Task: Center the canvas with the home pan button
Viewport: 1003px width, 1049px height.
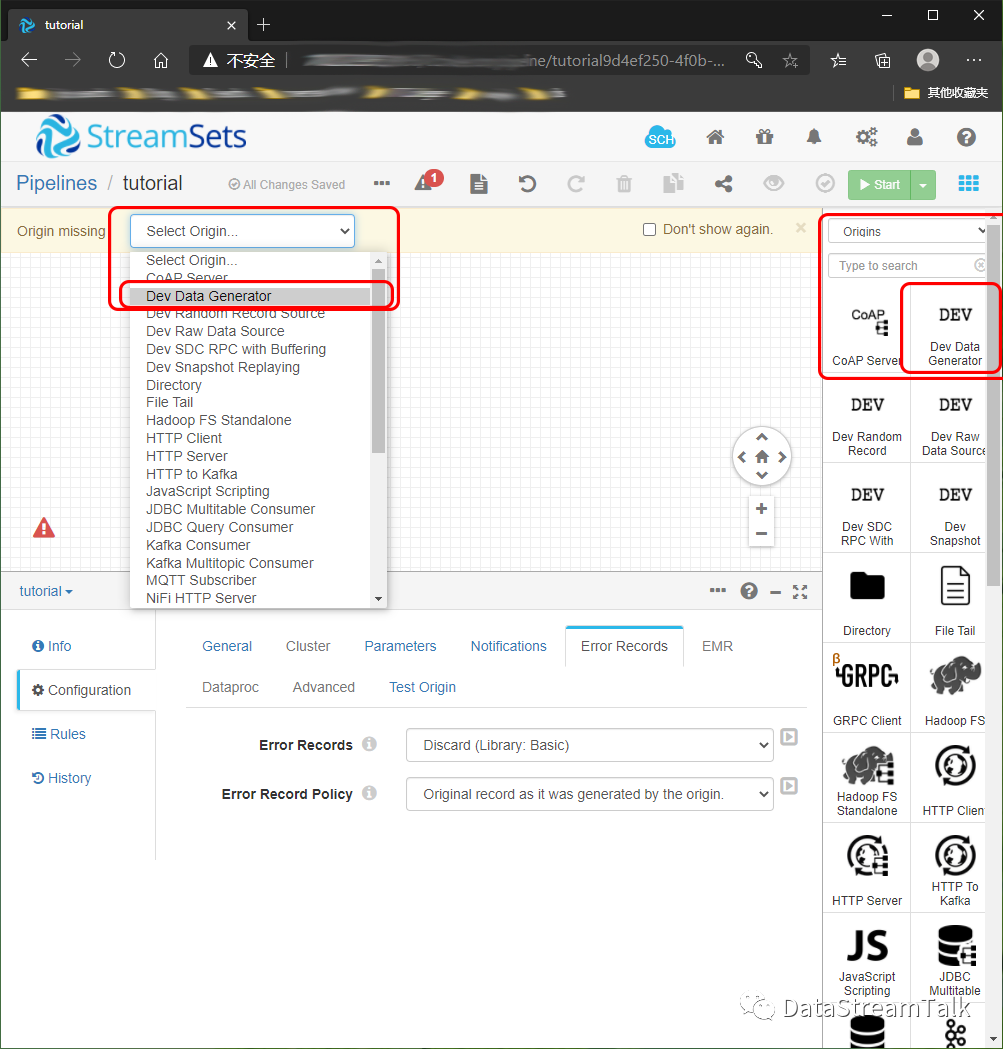Action: click(x=761, y=457)
